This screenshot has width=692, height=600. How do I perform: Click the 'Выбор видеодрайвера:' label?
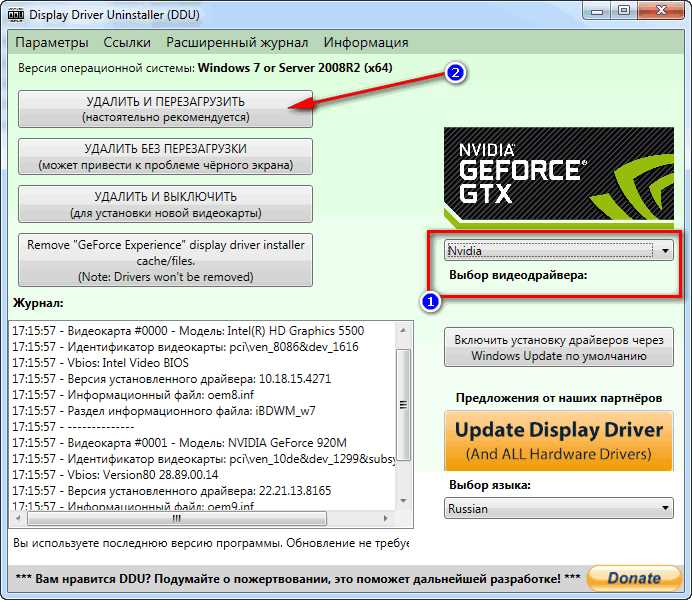pos(518,275)
